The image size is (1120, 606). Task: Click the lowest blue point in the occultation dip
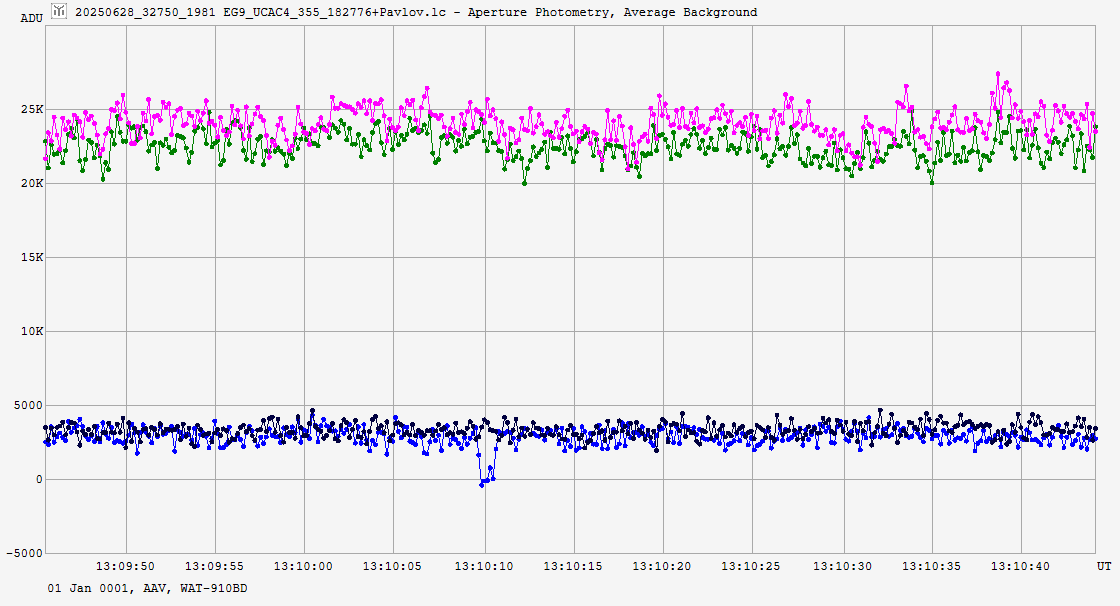[x=482, y=484]
